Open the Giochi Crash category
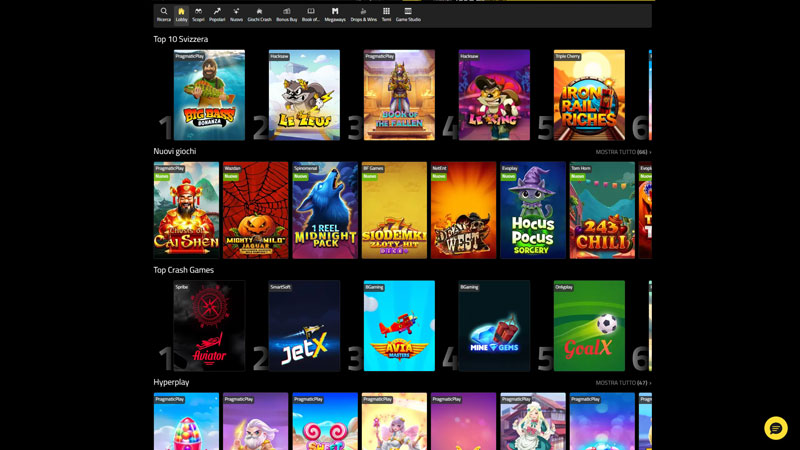This screenshot has width=800, height=450. pyautogui.click(x=259, y=15)
